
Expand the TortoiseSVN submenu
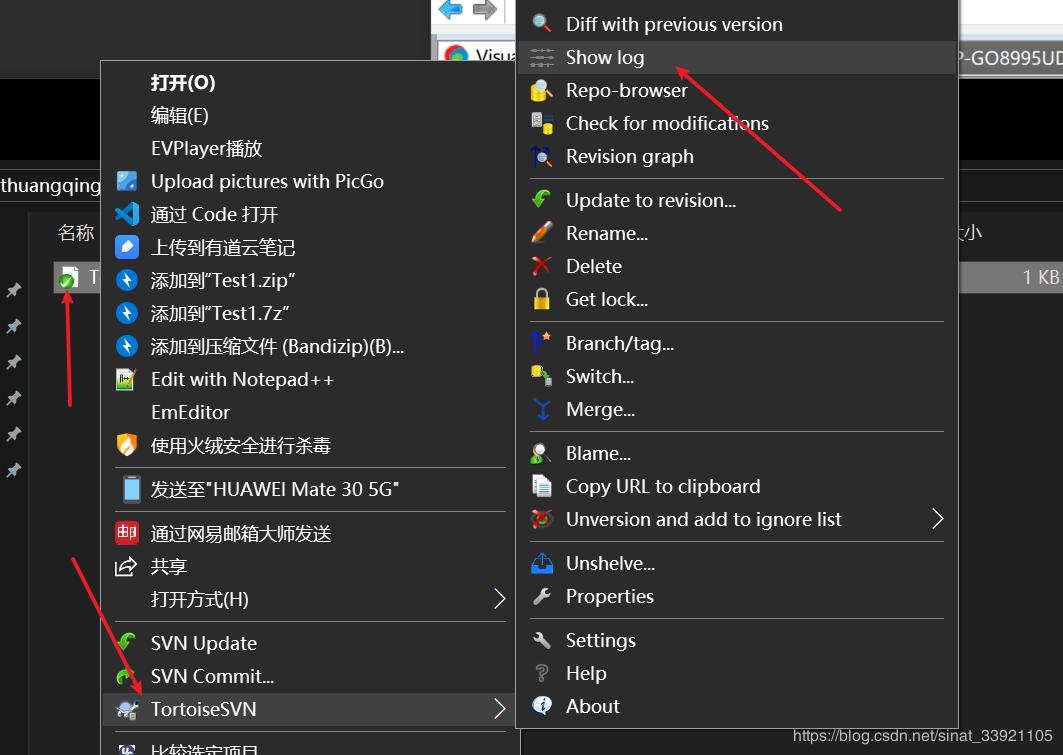(498, 710)
